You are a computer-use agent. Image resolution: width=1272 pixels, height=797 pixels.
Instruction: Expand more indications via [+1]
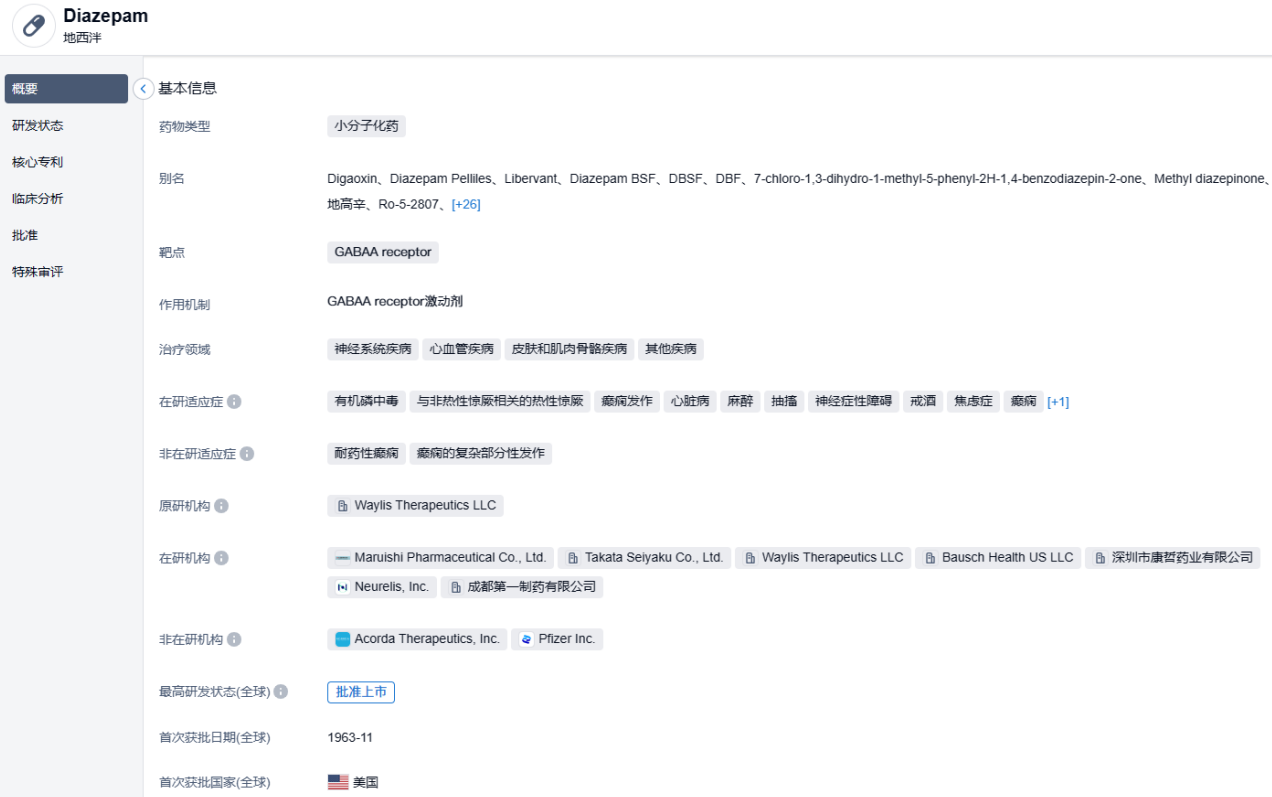point(1058,402)
